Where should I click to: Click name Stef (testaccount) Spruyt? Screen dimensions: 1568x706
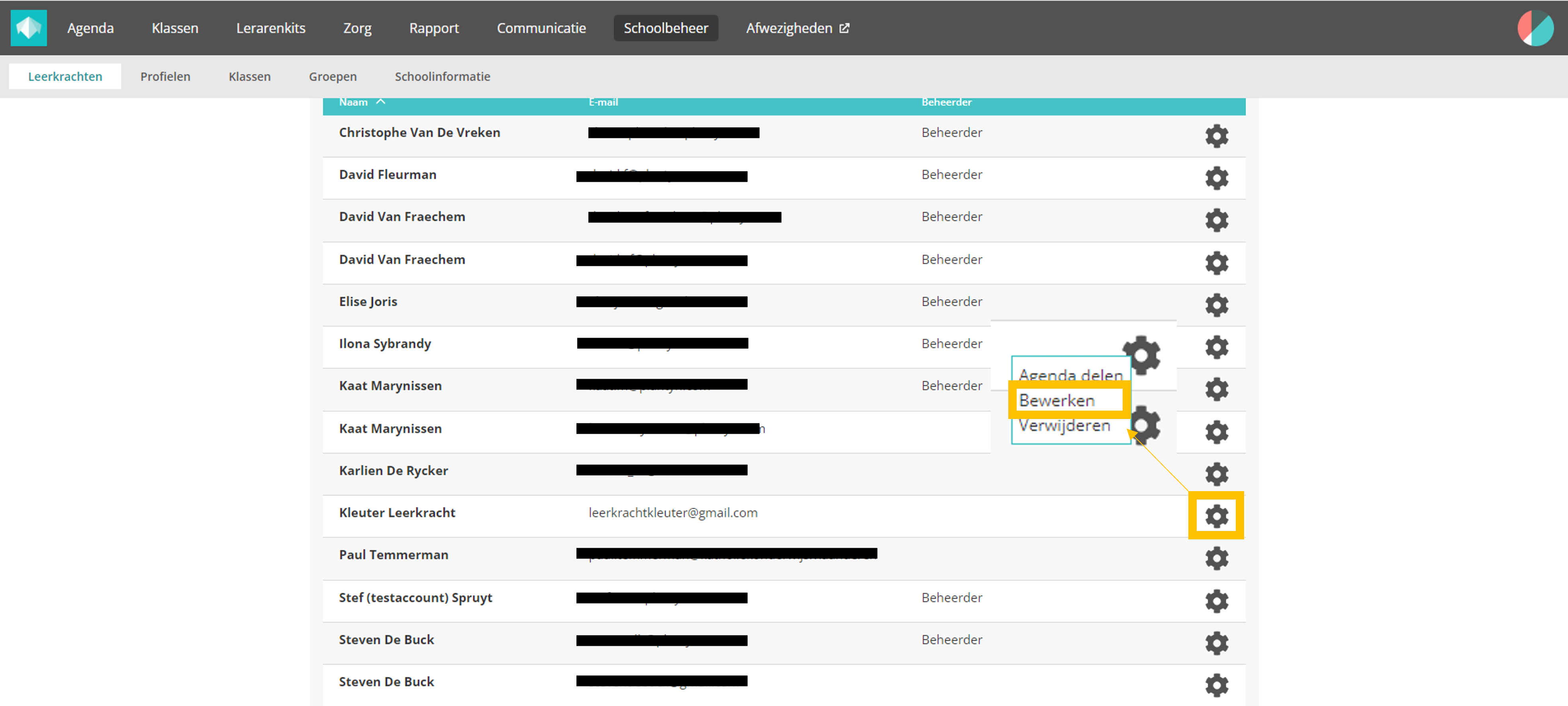coord(415,597)
